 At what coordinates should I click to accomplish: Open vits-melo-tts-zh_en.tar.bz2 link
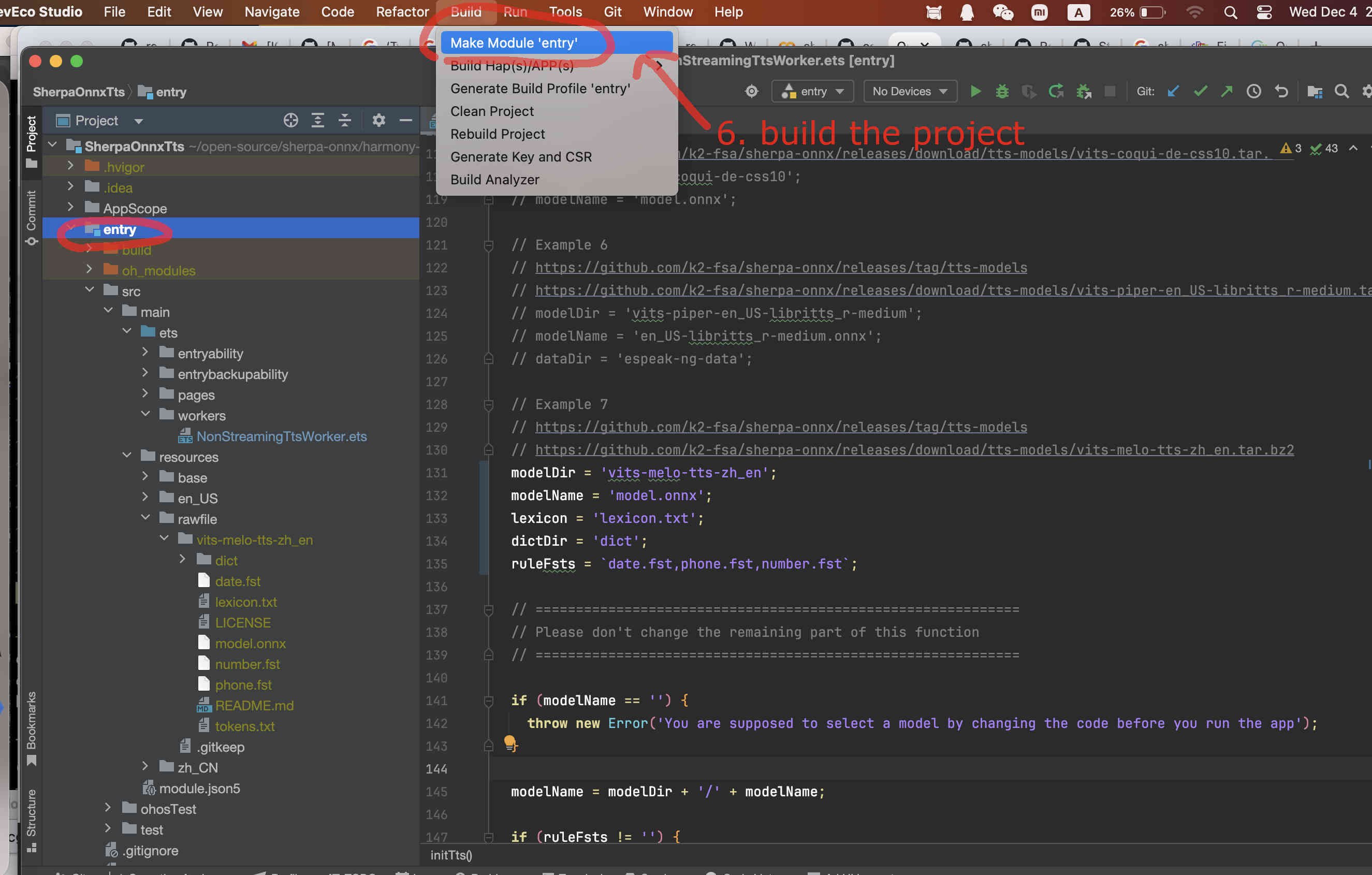pyautogui.click(x=914, y=450)
